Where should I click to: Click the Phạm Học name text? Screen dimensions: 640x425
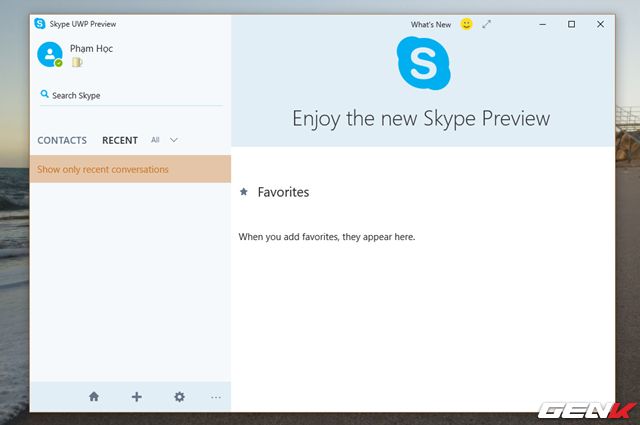pos(91,49)
